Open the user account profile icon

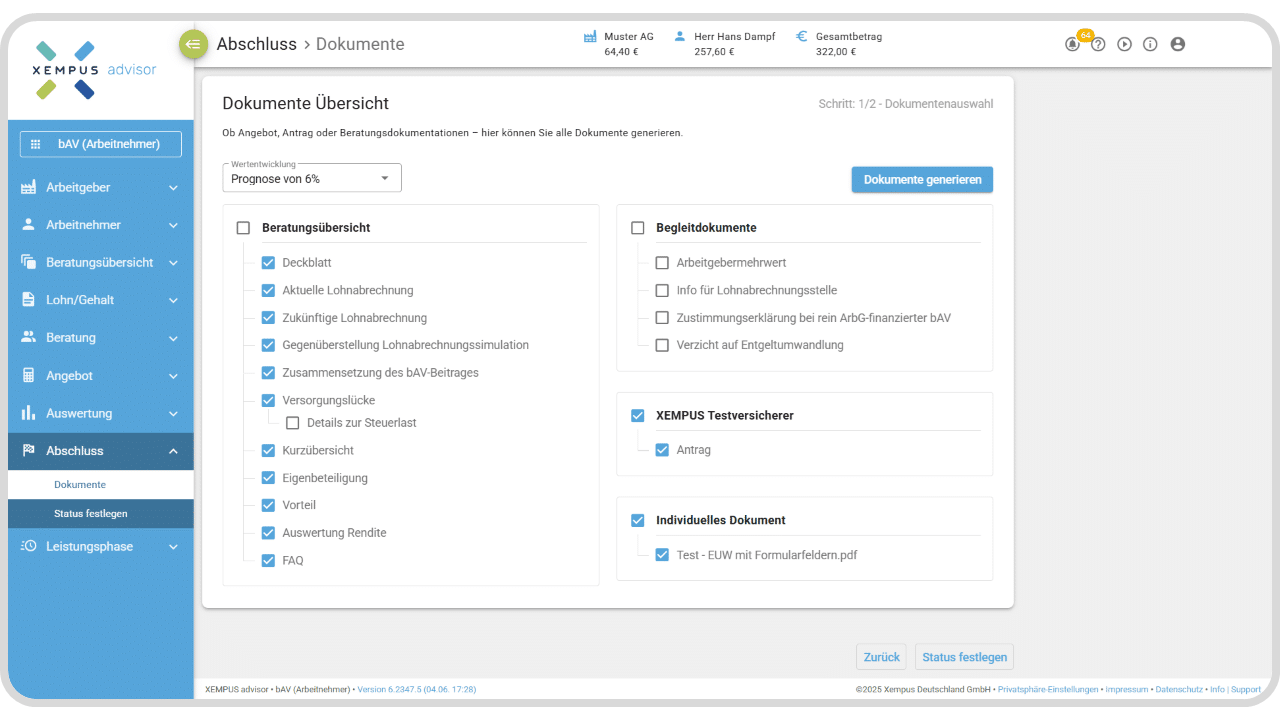pos(1177,44)
